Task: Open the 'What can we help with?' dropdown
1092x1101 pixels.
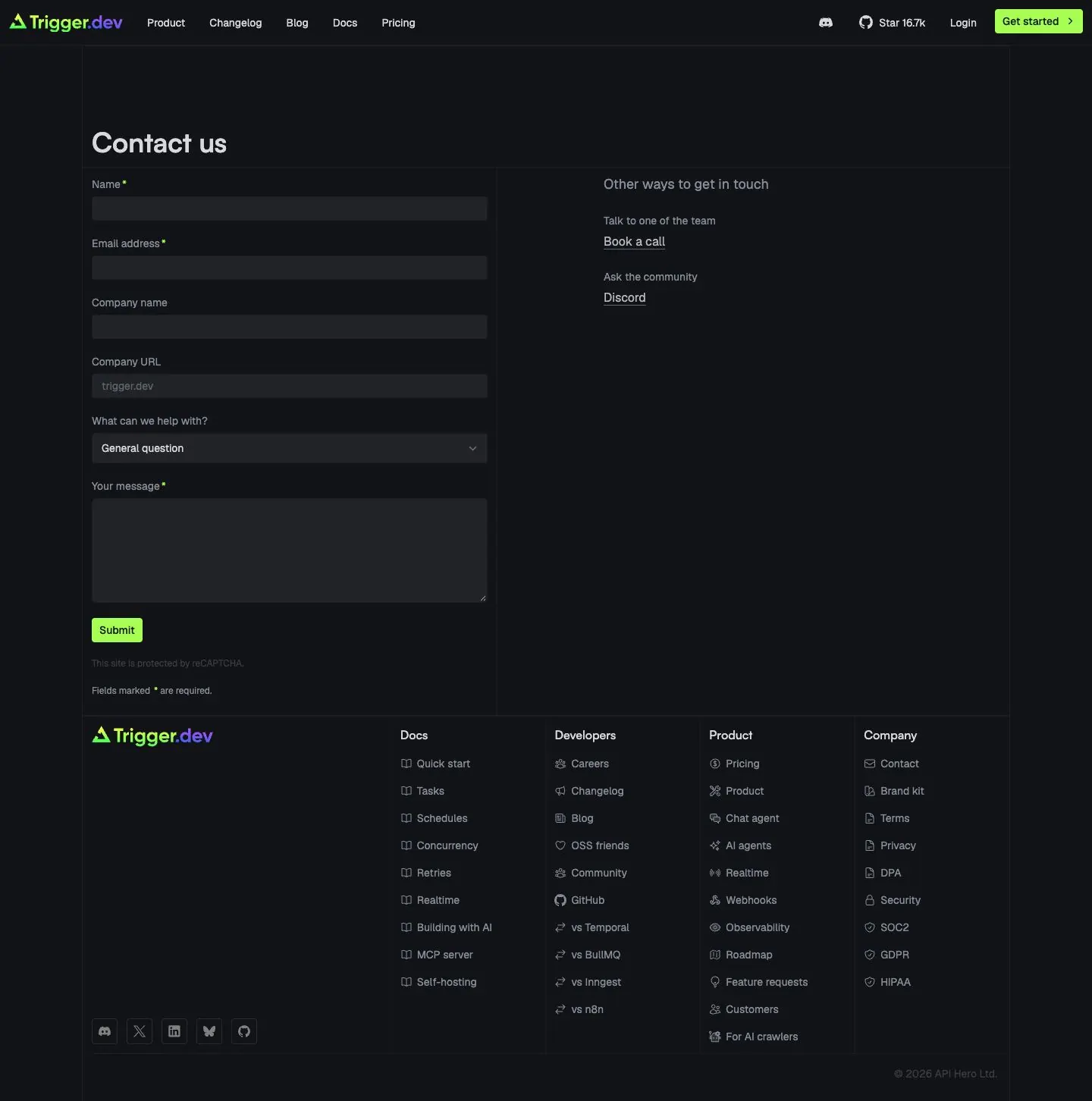Action: tap(290, 448)
